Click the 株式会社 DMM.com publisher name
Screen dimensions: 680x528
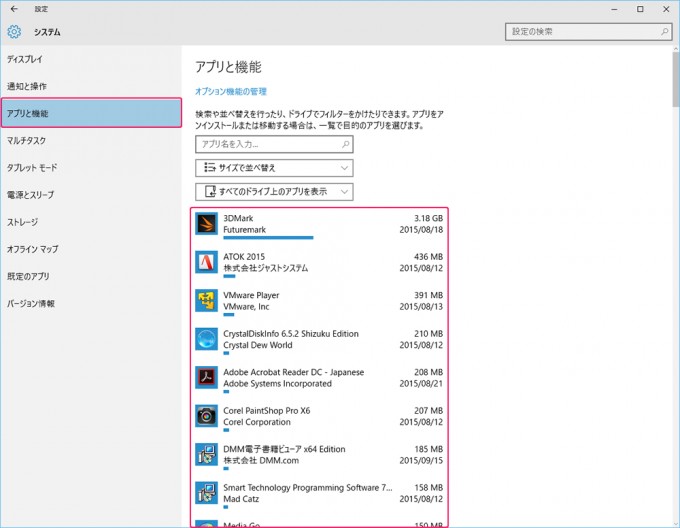pos(261,460)
